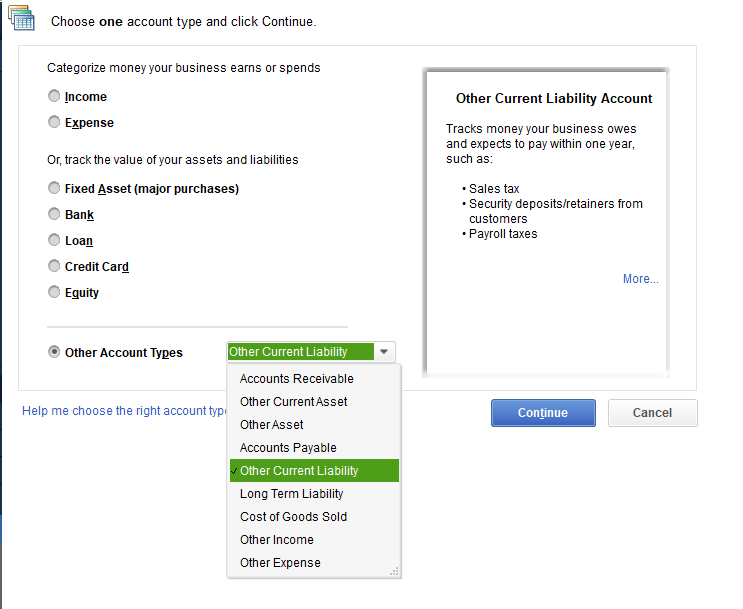Pick Cost of Goods Sold
Screen dimensions: 743x609
[x=293, y=517]
